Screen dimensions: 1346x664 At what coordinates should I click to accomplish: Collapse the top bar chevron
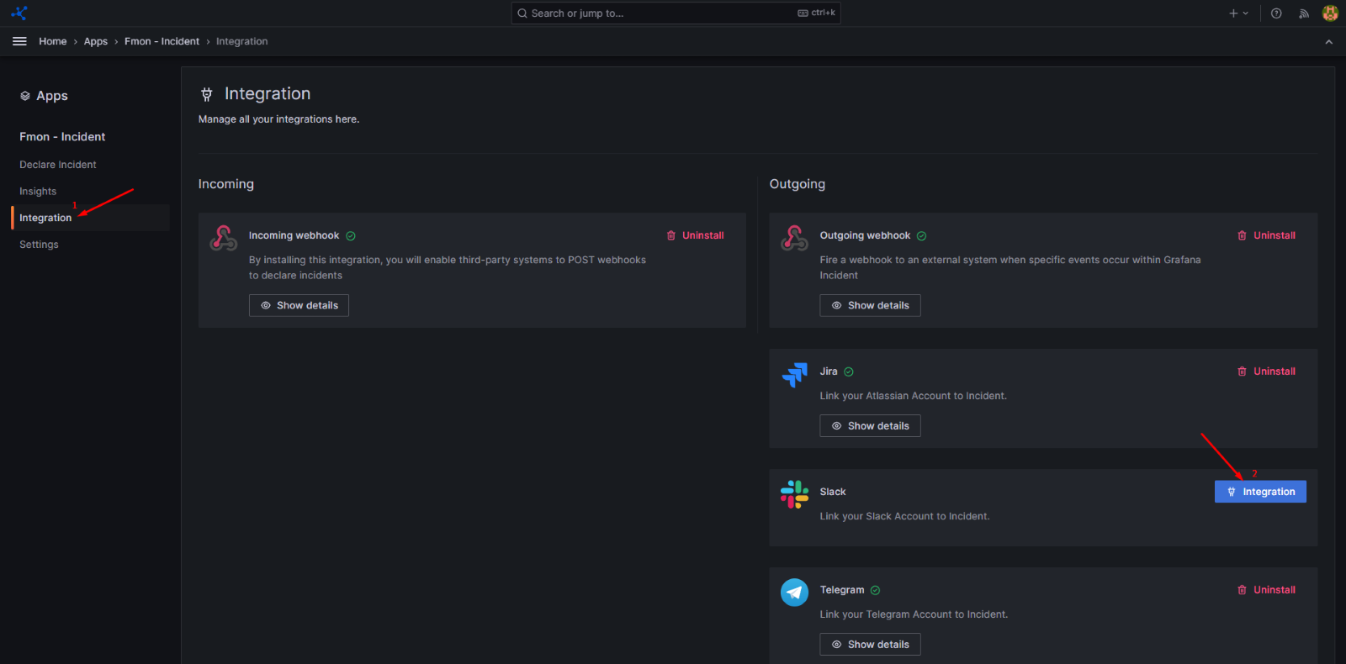(x=1328, y=42)
